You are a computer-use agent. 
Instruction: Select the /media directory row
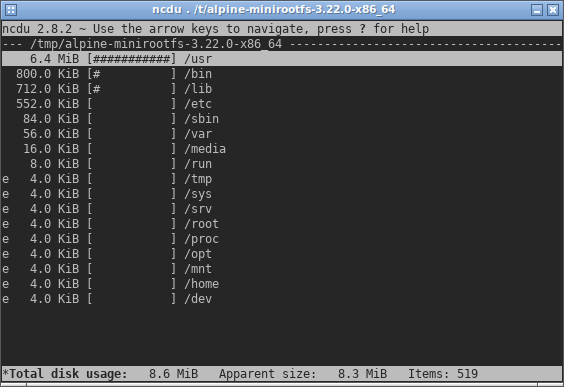(x=282, y=149)
